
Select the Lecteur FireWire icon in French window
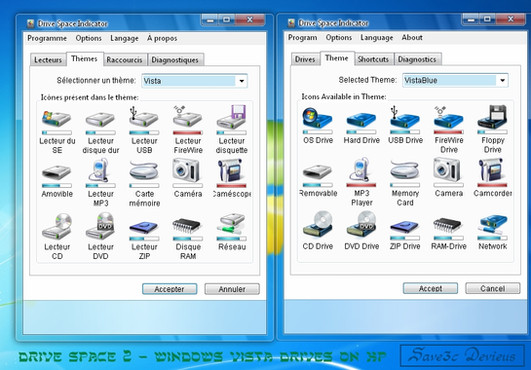pos(188,117)
